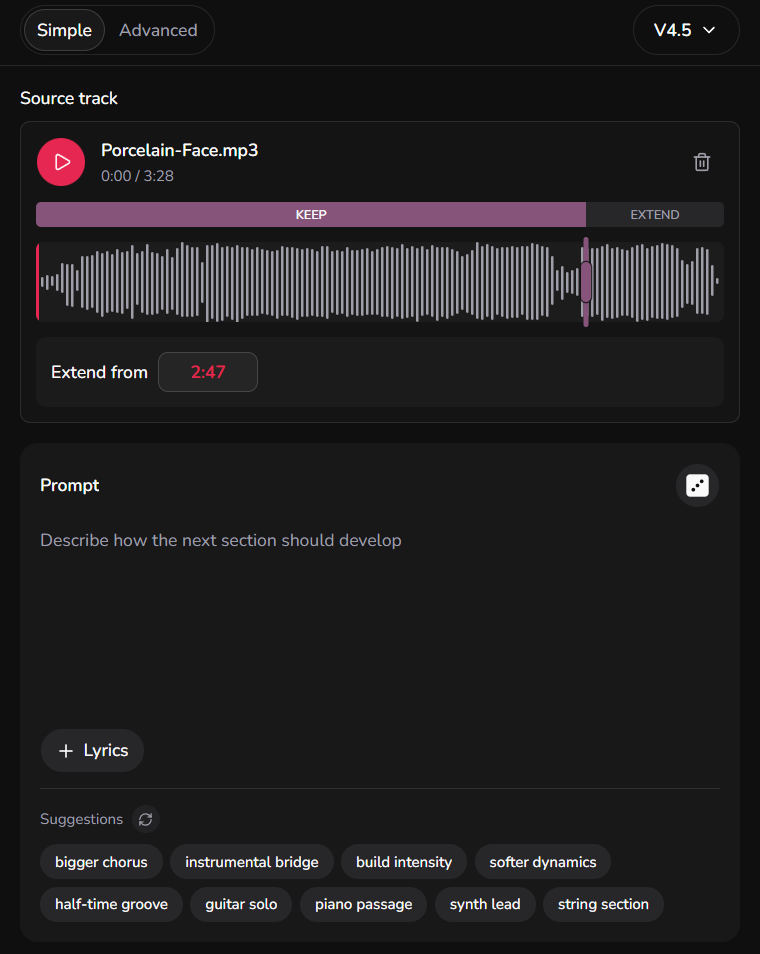Screen dimensions: 760x954
Task: Select the KEEP segment bar
Action: [x=311, y=215]
